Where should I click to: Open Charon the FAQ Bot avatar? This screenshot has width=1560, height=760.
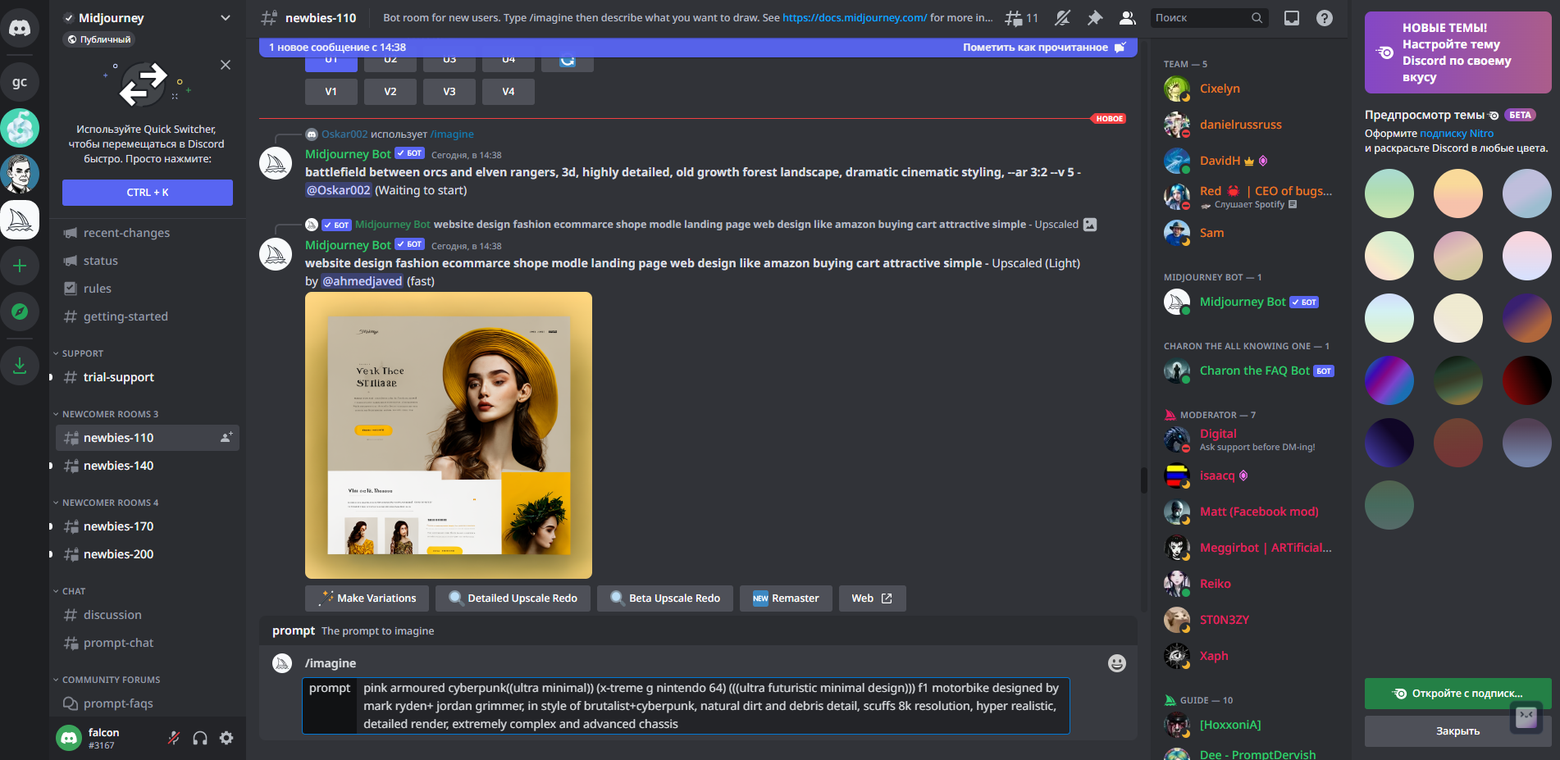(1177, 370)
